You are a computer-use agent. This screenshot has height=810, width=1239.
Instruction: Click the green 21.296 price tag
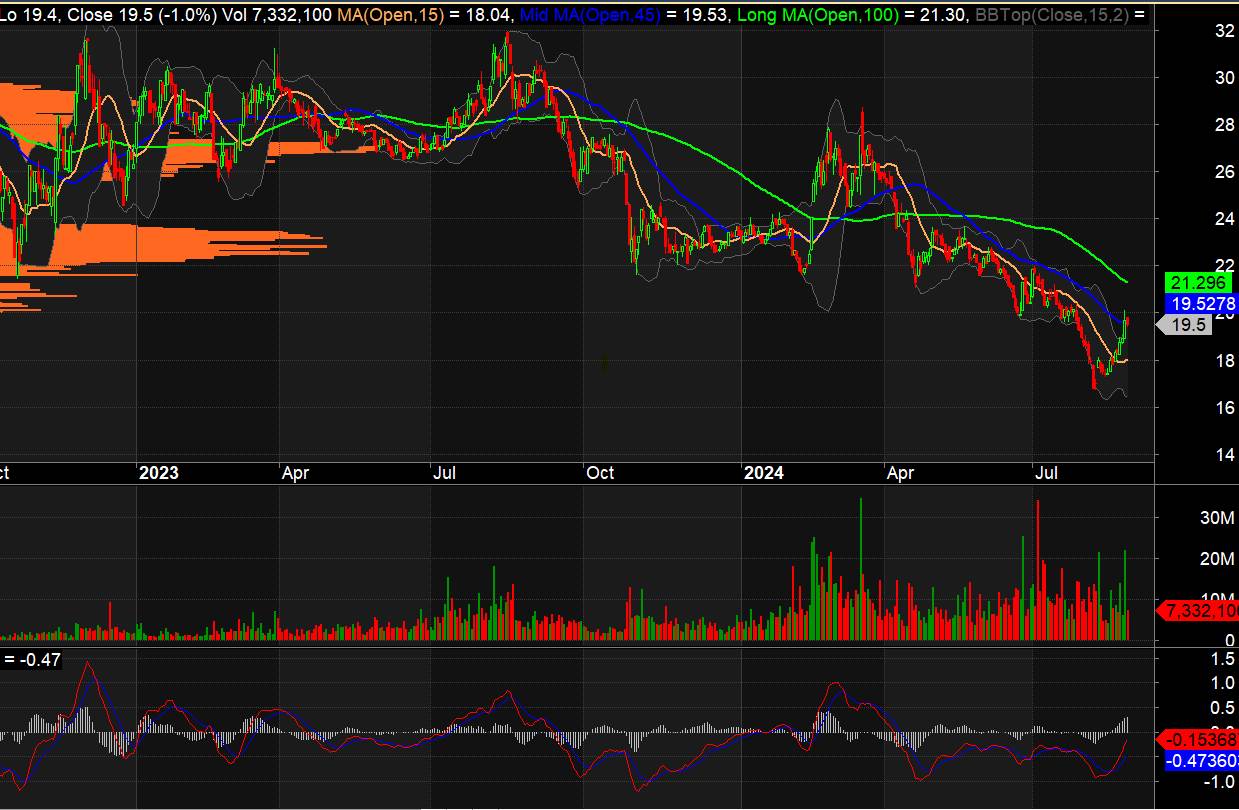click(1197, 283)
